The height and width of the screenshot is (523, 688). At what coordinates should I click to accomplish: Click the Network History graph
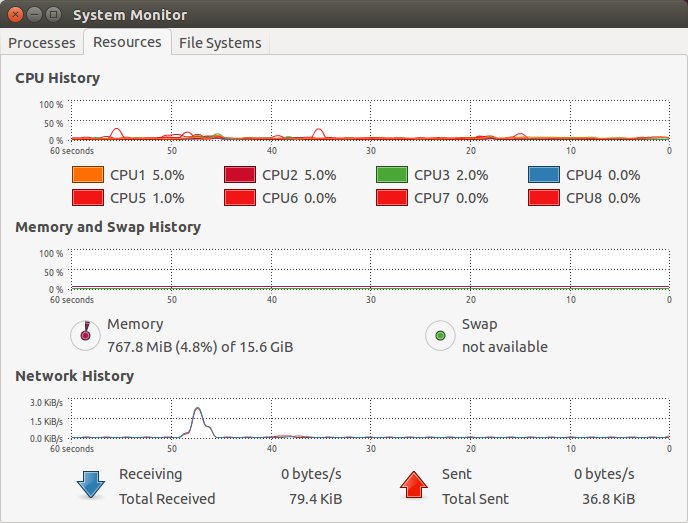[368, 418]
